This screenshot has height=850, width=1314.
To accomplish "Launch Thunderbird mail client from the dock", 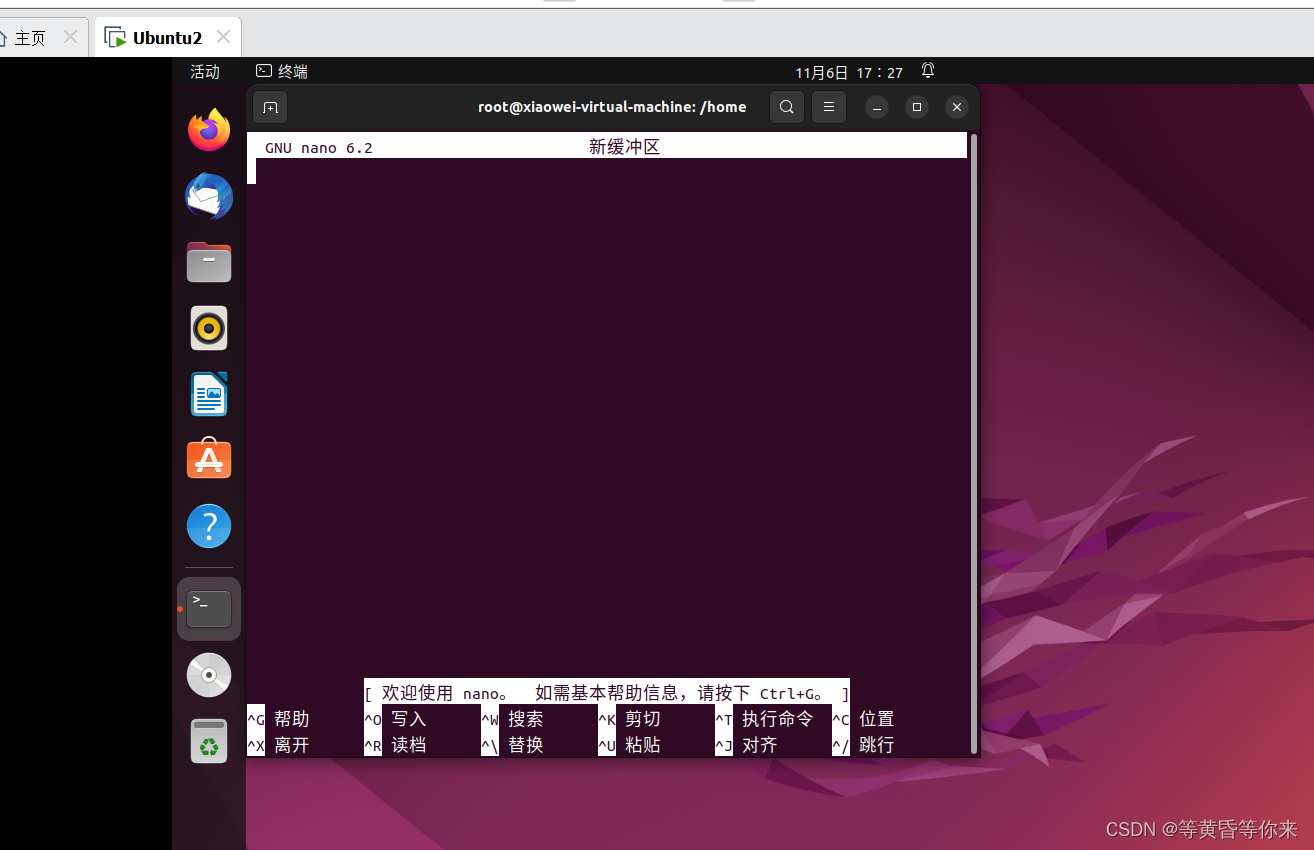I will 208,197.
